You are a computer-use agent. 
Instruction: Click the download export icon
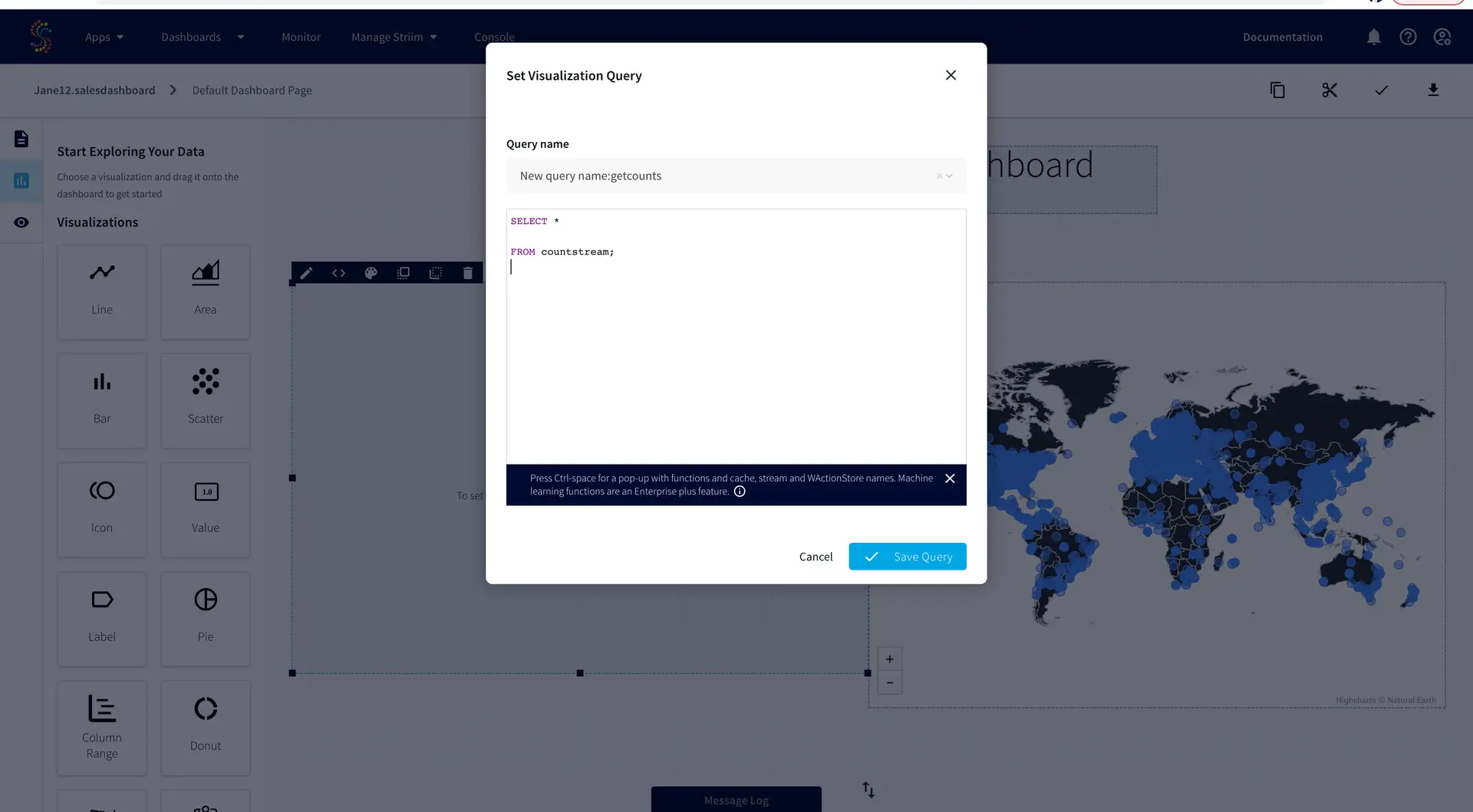pyautogui.click(x=1432, y=90)
